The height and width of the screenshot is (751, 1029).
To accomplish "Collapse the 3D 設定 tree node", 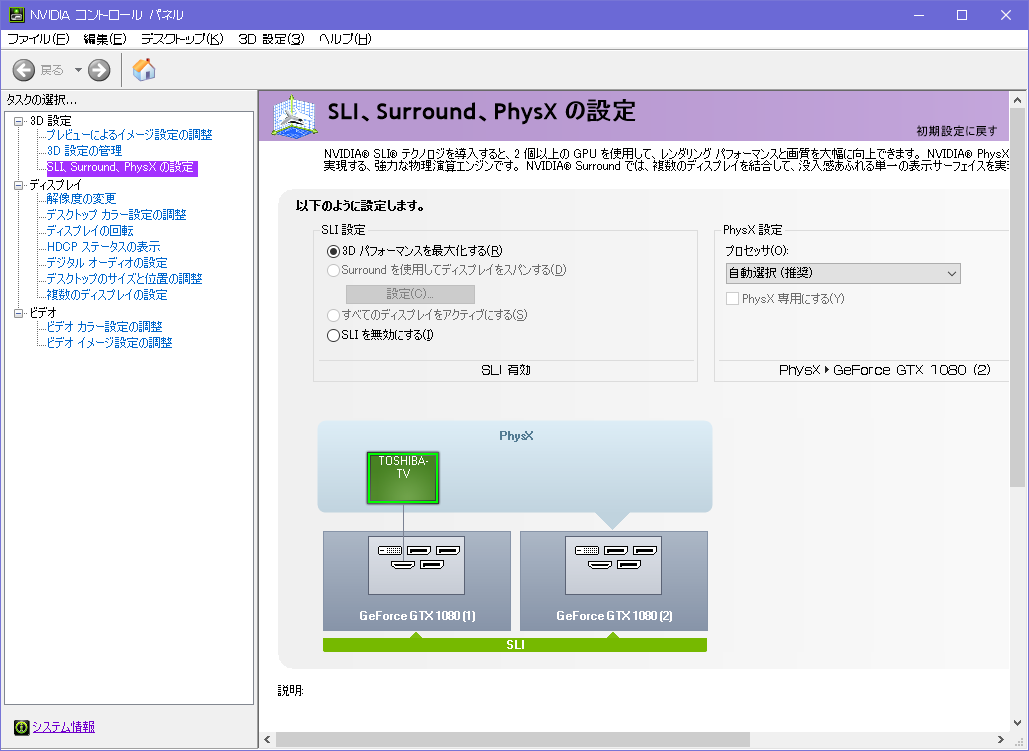I will click(x=19, y=121).
